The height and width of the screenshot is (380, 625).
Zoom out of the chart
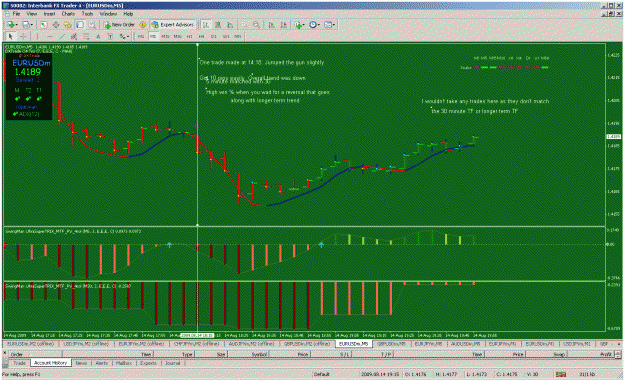257,25
